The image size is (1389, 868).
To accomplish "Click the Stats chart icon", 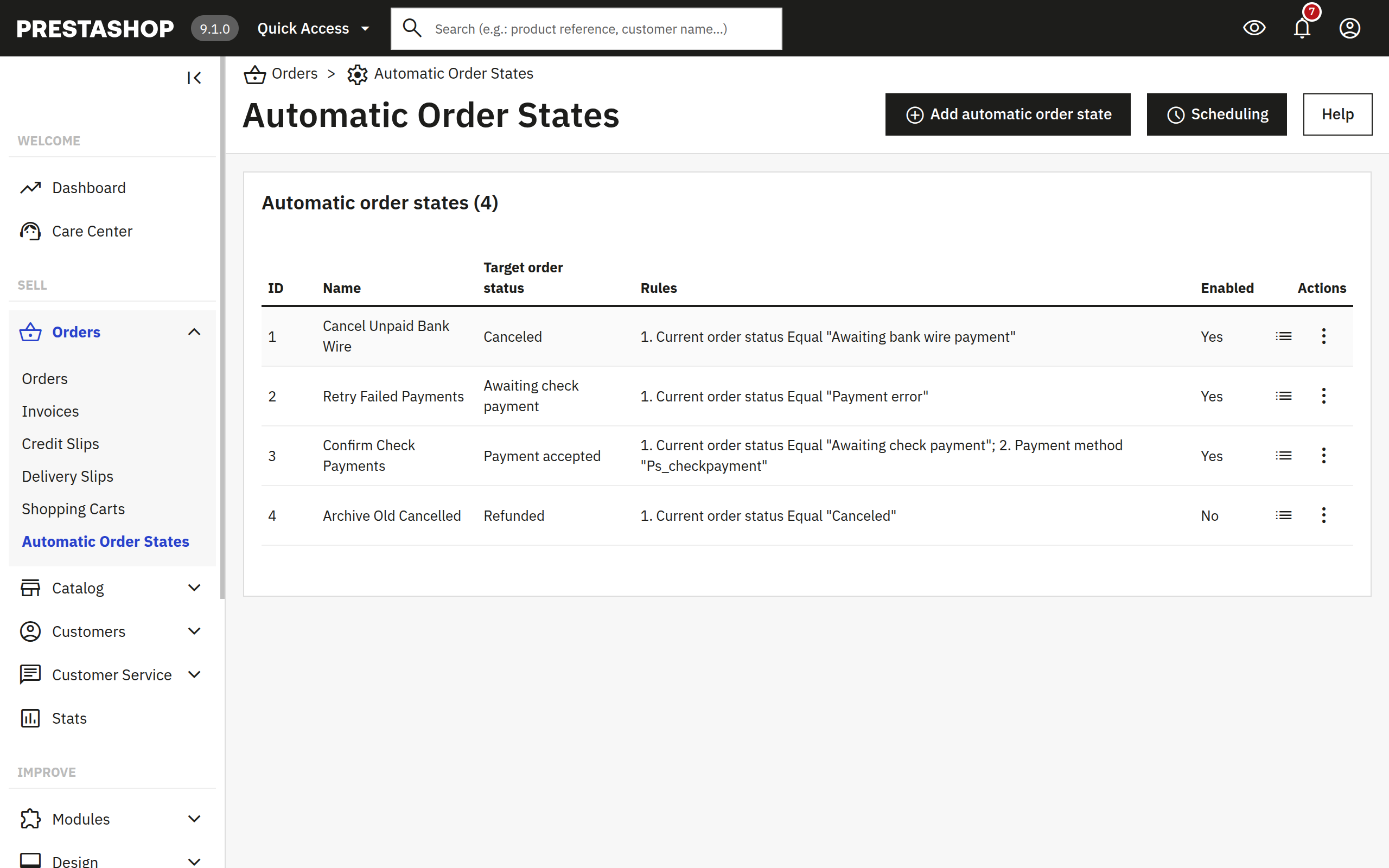I will point(30,718).
